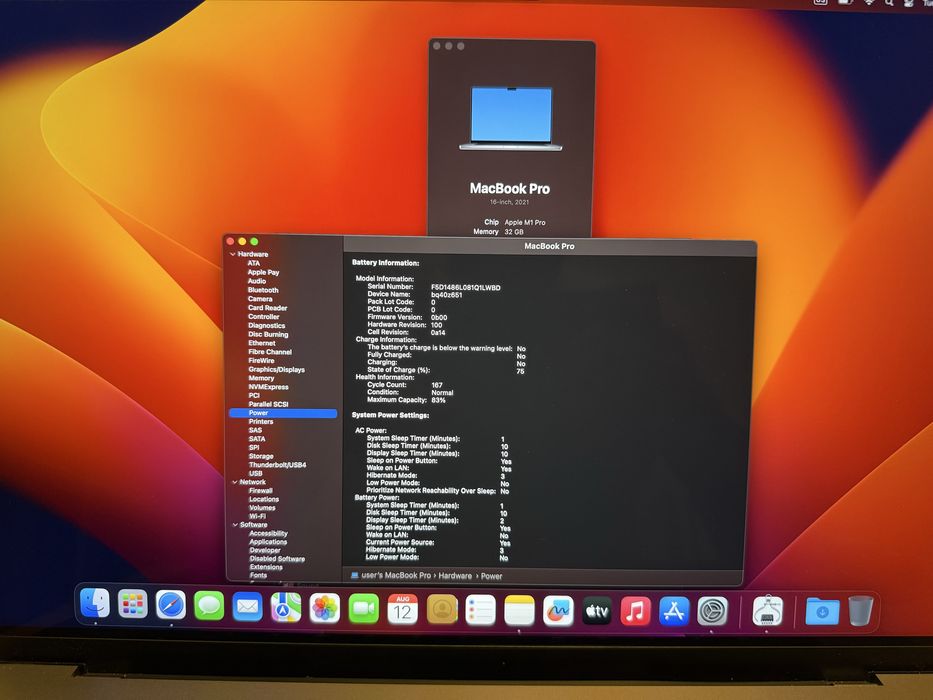Select Wi-Fi under Network
This screenshot has height=700, width=933.
click(258, 517)
